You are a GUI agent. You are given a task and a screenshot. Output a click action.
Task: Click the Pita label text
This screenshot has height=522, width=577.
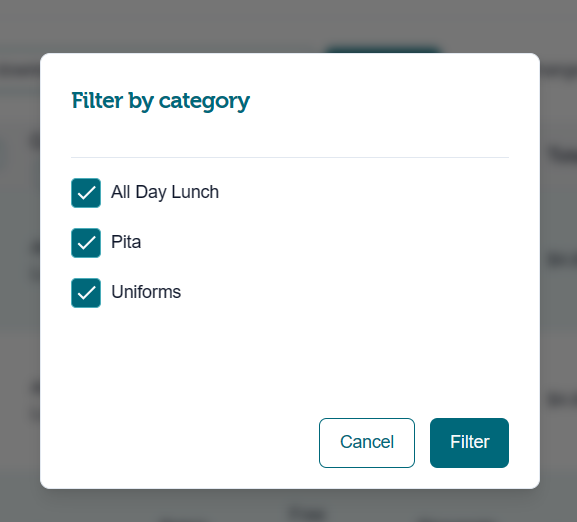tap(126, 242)
